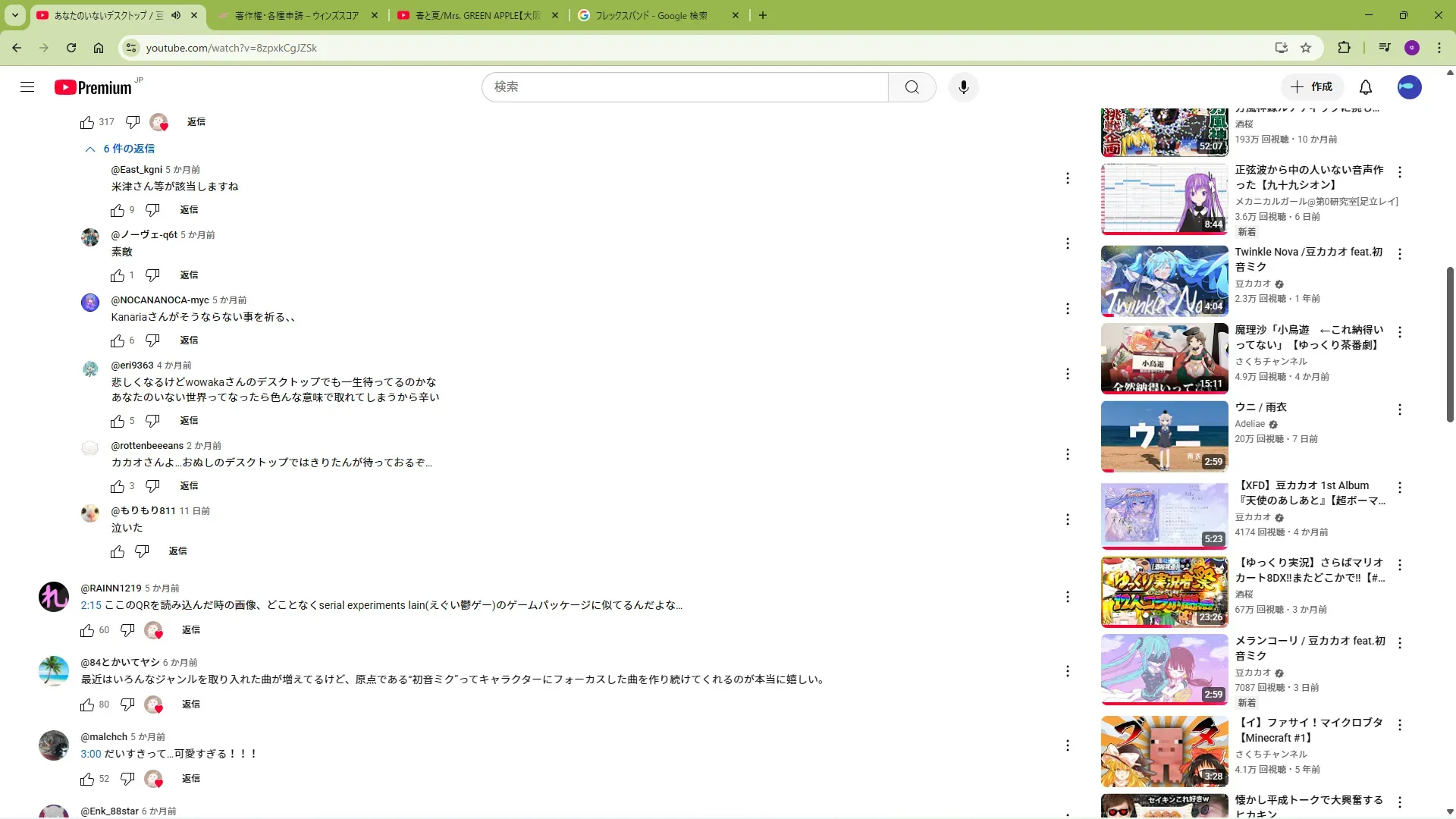The image size is (1456, 819).
Task: Open the browser extensions puzzle icon
Action: click(x=1344, y=48)
